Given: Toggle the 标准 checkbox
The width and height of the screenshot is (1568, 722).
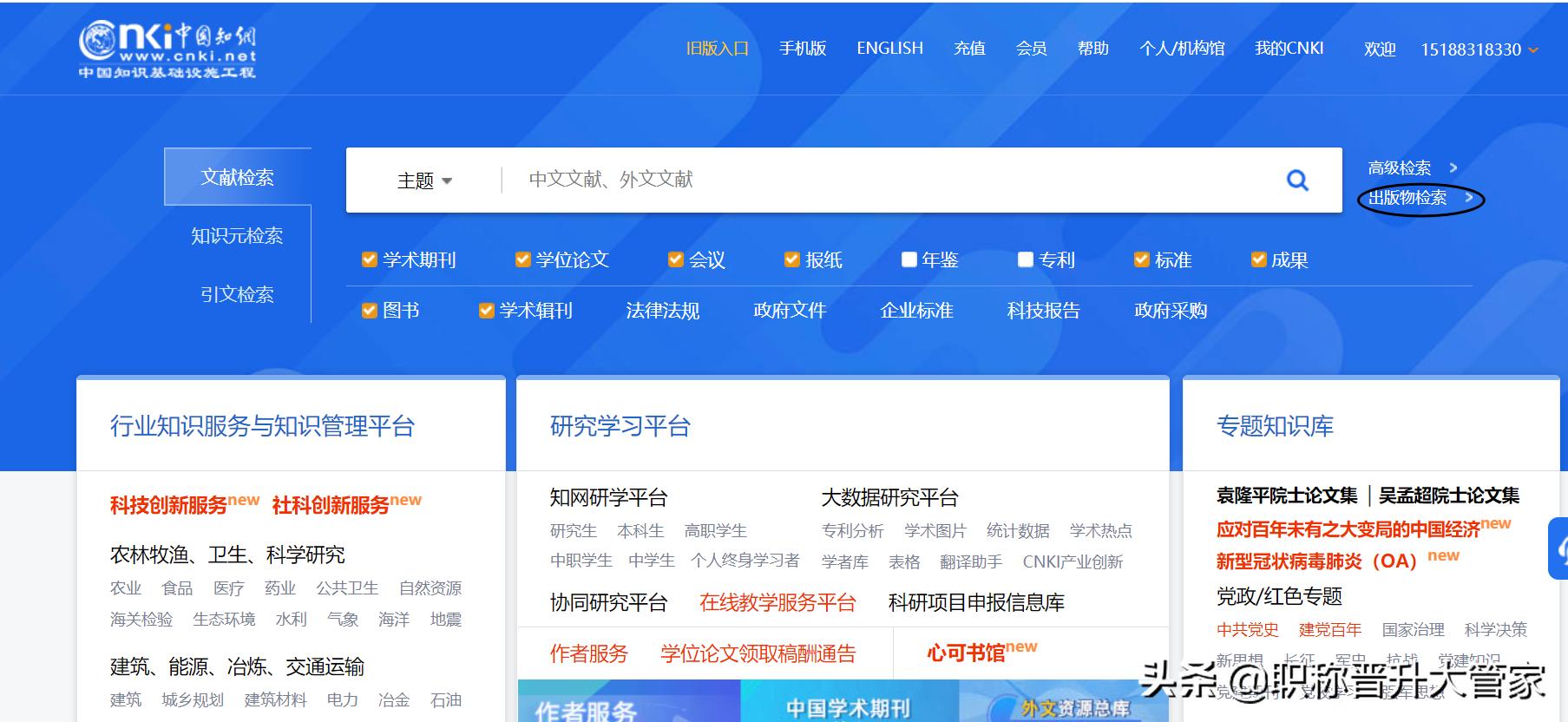Looking at the screenshot, I should coord(1142,259).
